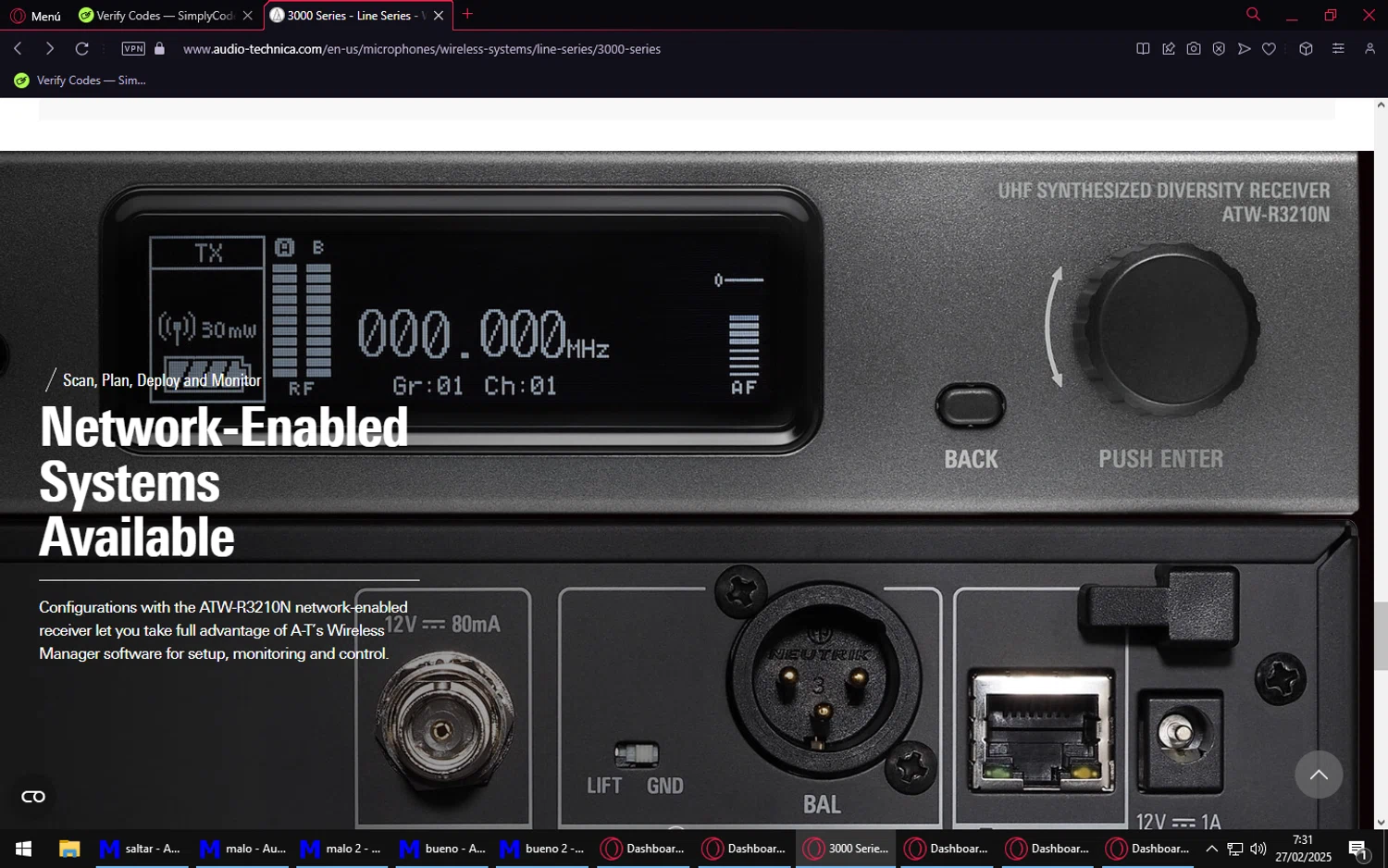Screen dimensions: 1388x868
Task: Focus the audio-technica.com address bar
Action: [422, 49]
